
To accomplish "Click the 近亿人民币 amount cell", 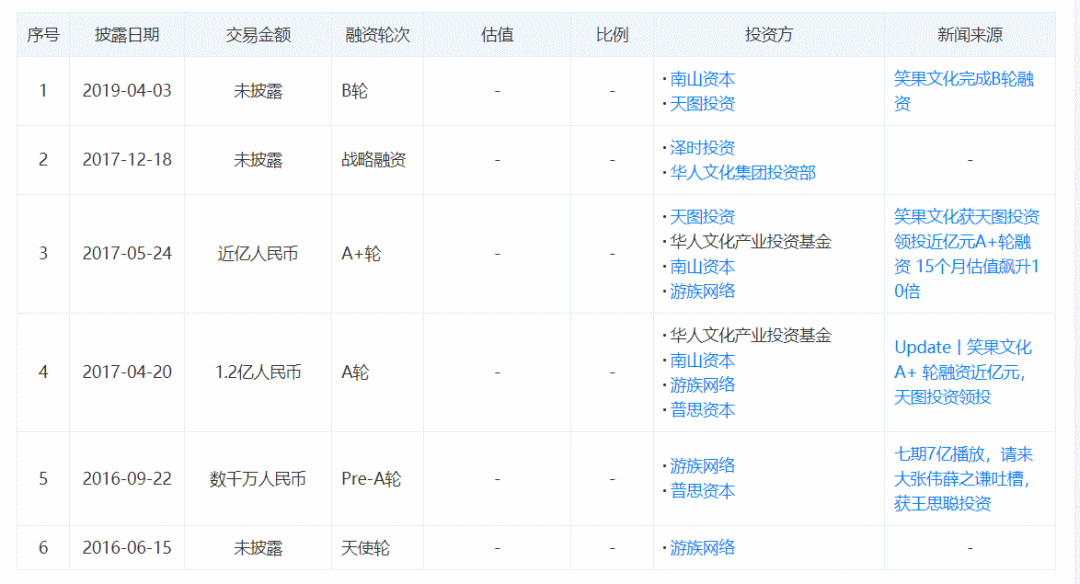I will pyautogui.click(x=258, y=253).
